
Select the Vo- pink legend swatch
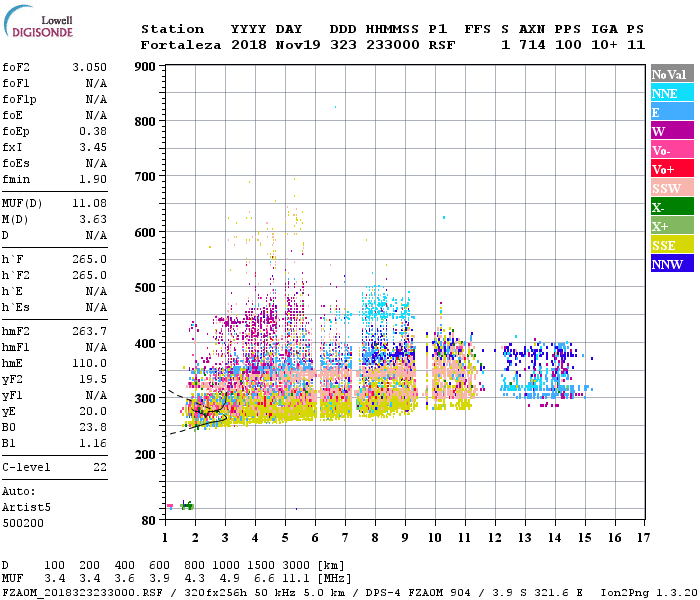[672, 150]
